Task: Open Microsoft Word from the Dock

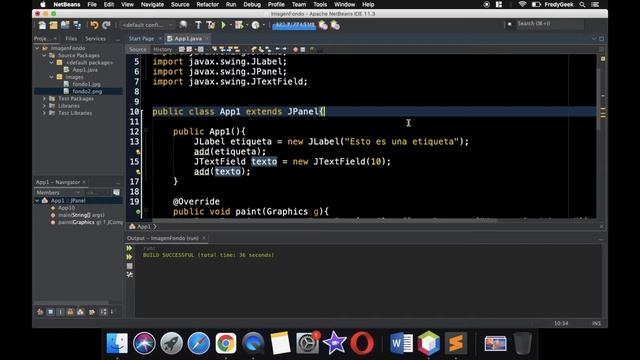Action: [402, 343]
